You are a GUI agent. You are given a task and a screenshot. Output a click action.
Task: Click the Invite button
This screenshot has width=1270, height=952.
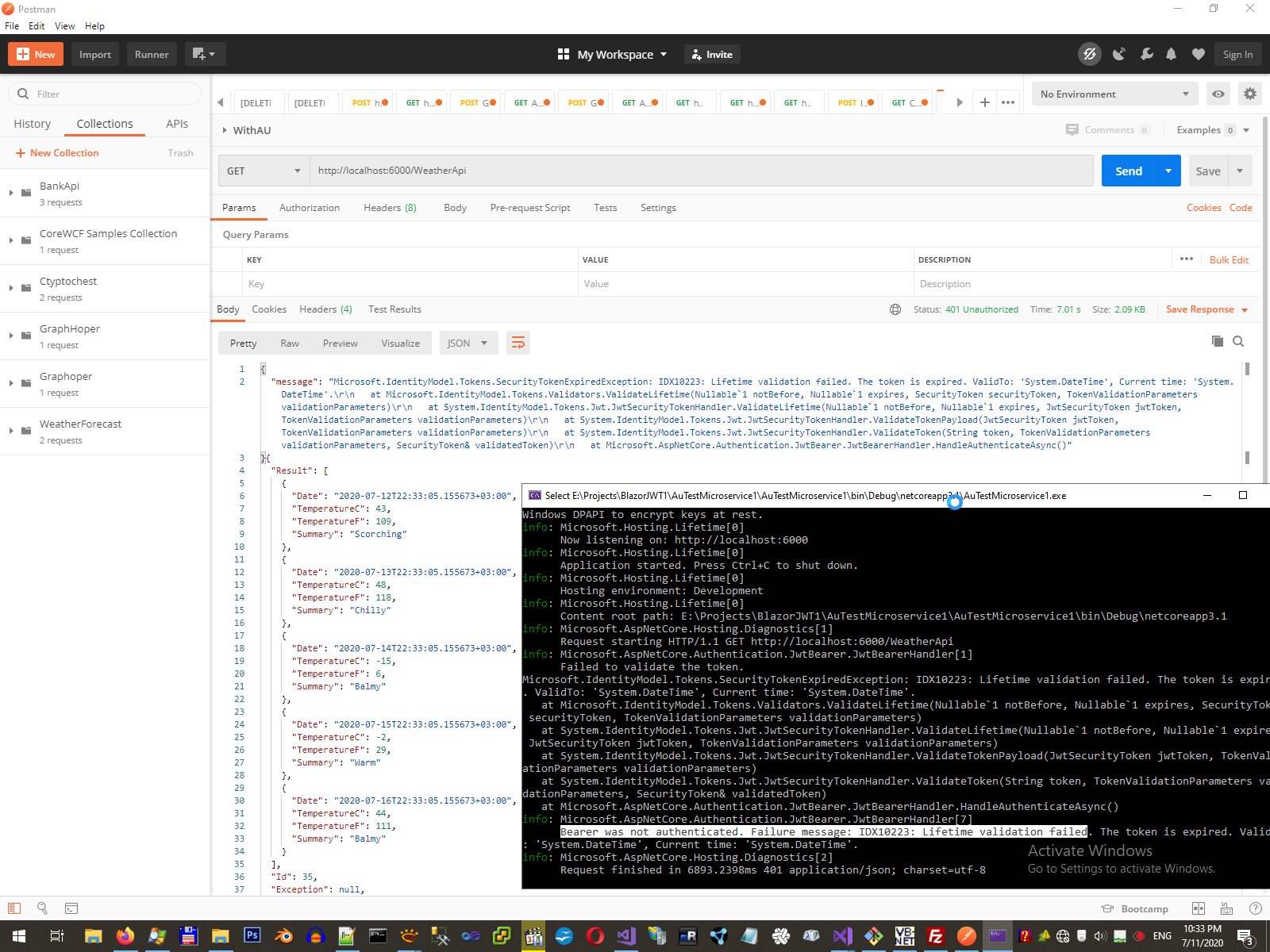[712, 54]
